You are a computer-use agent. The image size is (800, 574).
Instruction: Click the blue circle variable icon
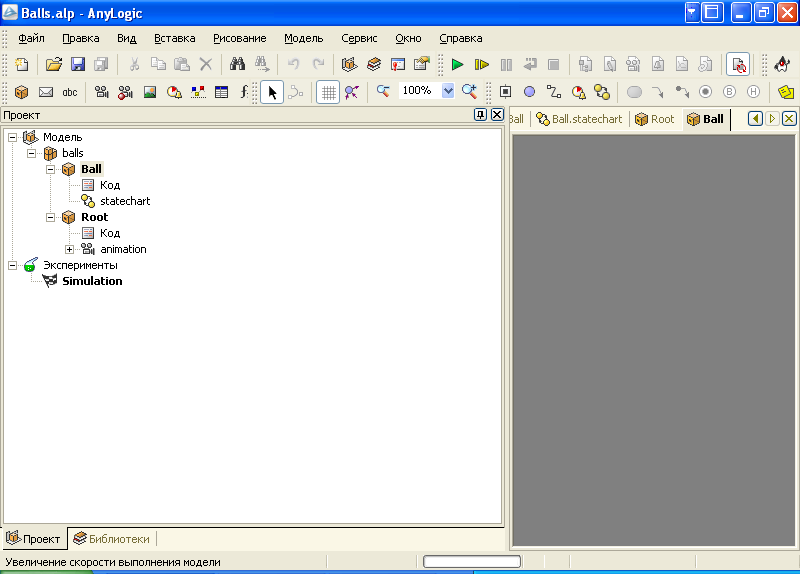point(530,92)
